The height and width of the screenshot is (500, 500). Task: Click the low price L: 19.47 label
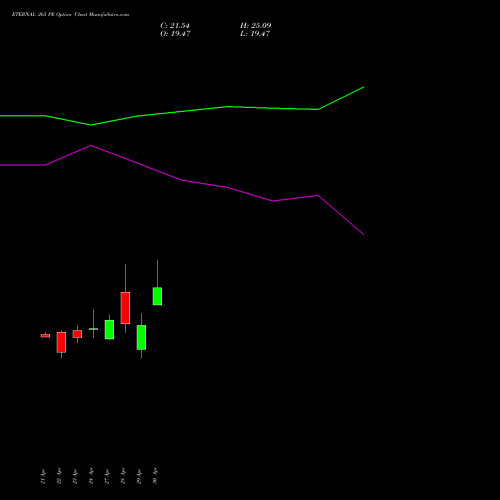coord(255,34)
